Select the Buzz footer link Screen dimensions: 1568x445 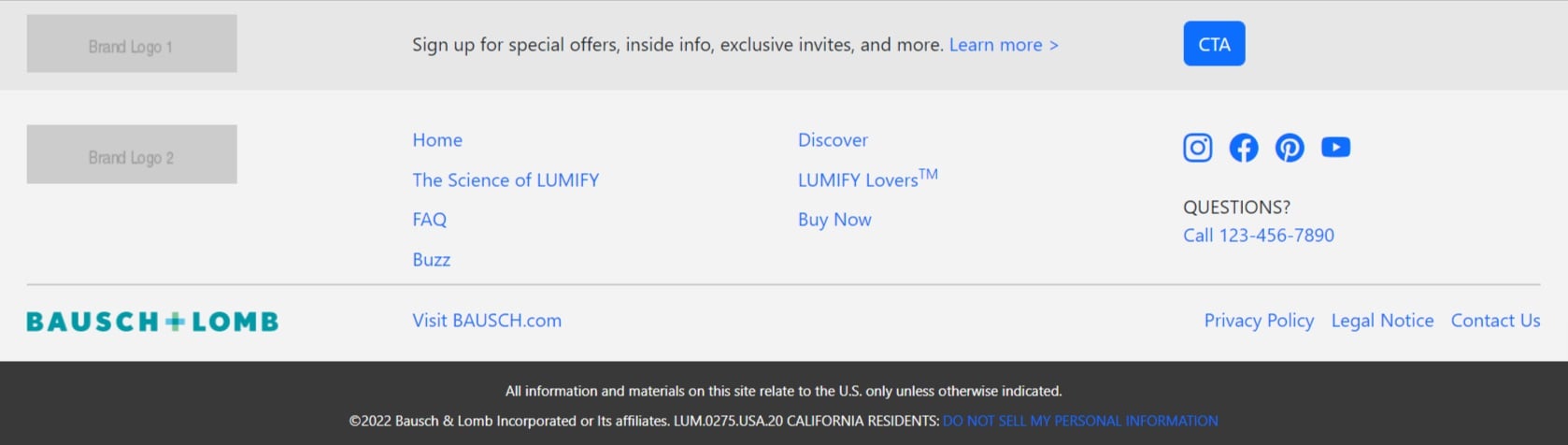[x=431, y=260]
